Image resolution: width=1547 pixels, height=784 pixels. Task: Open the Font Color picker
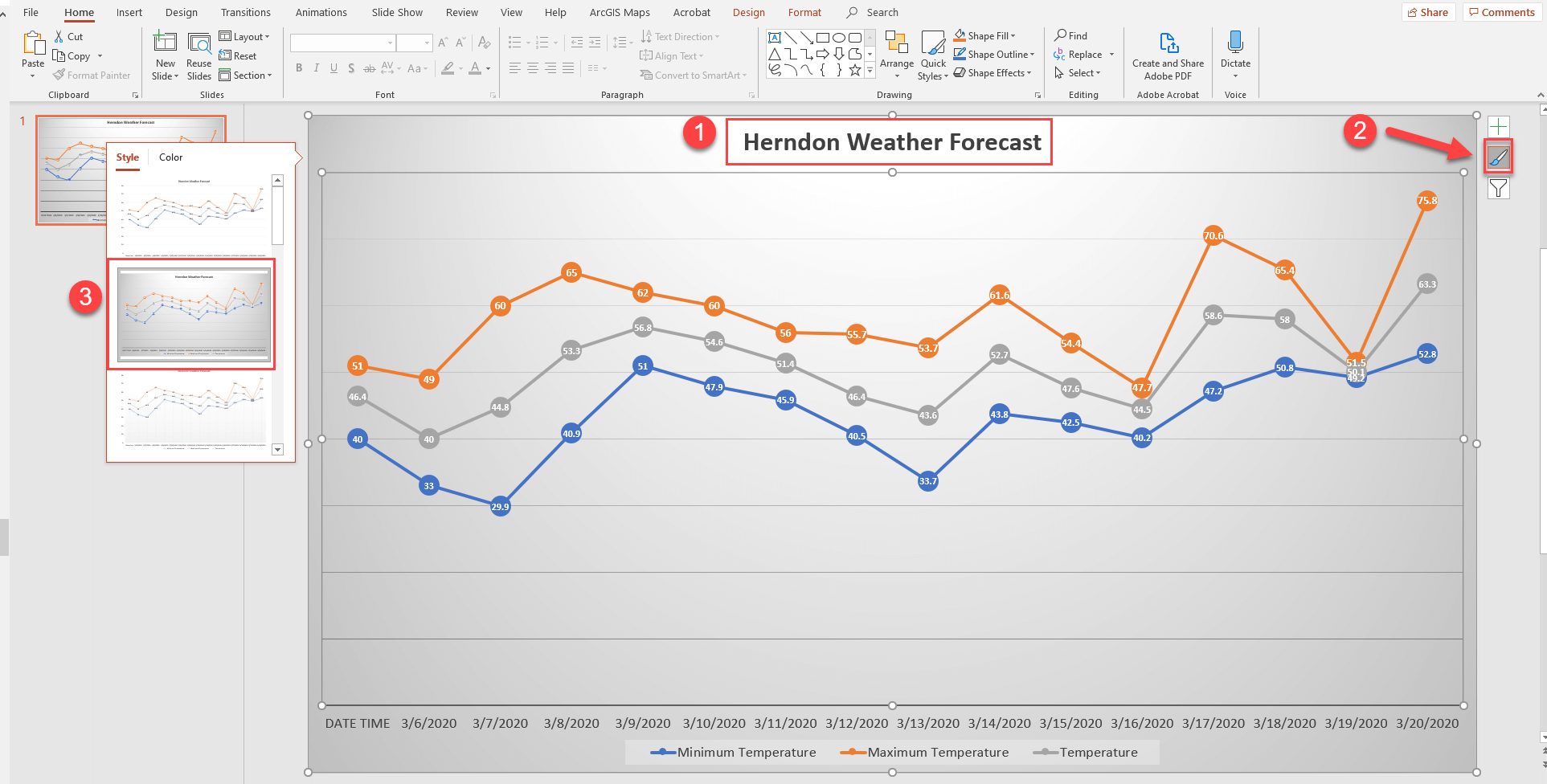(476, 68)
